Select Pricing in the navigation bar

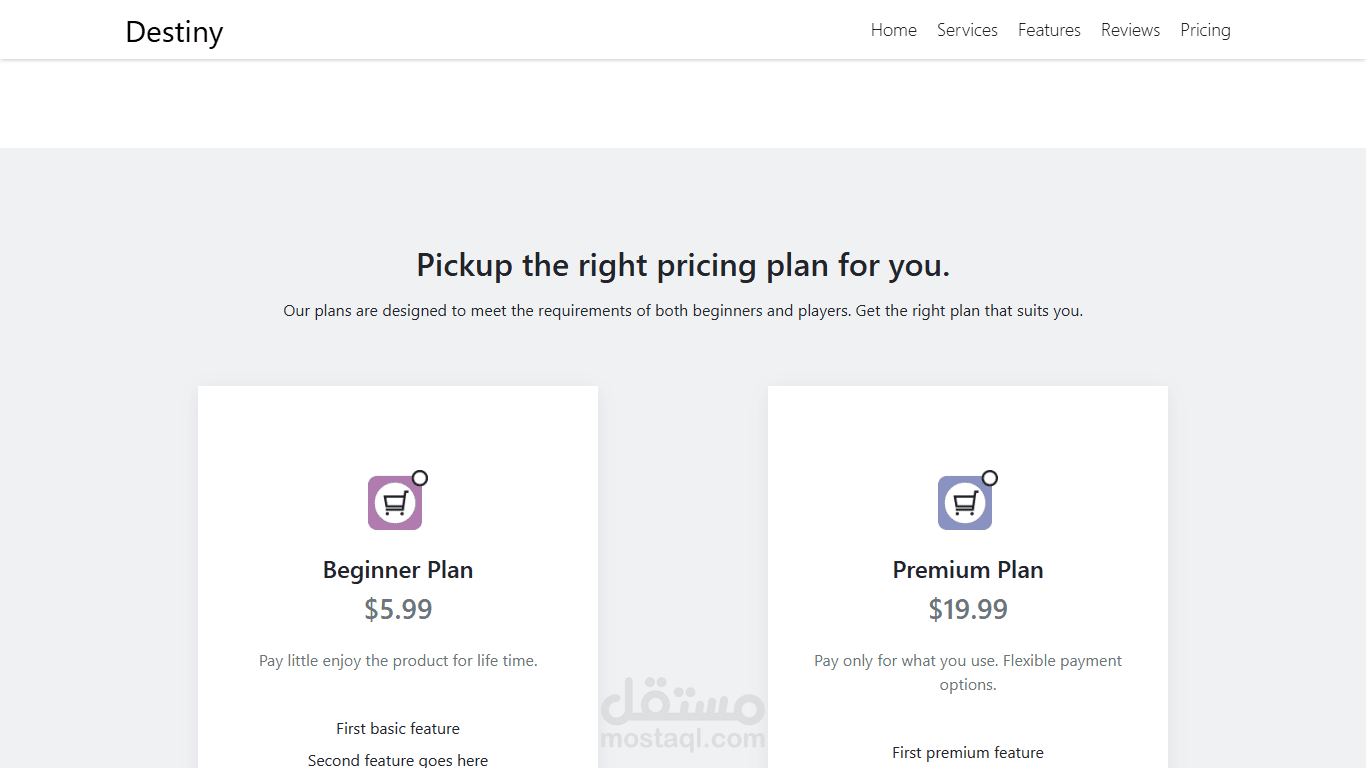pyautogui.click(x=1205, y=30)
